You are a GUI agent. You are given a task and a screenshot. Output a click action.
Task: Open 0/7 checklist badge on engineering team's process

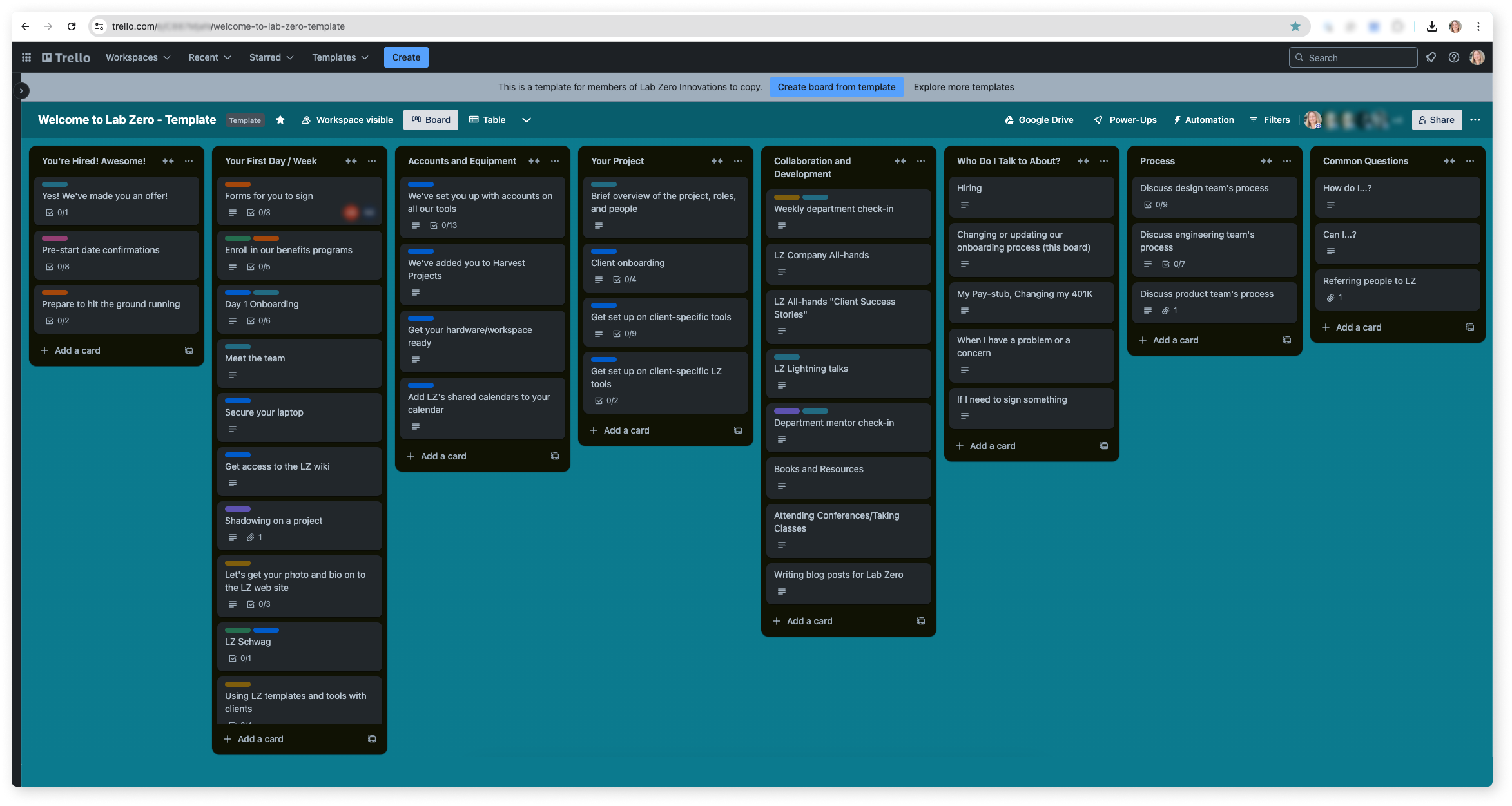1174,264
